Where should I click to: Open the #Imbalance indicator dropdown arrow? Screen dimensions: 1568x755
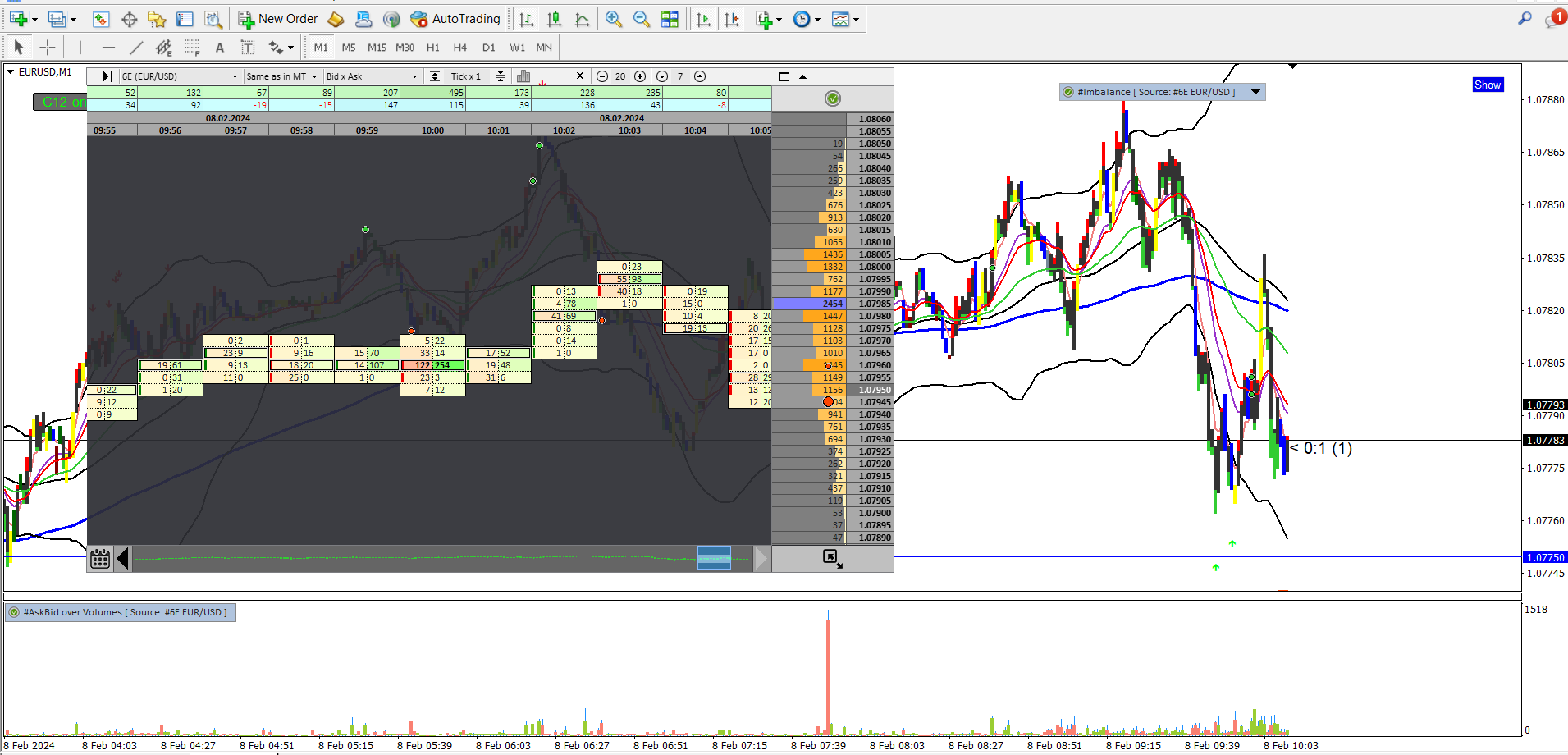coord(1255,92)
